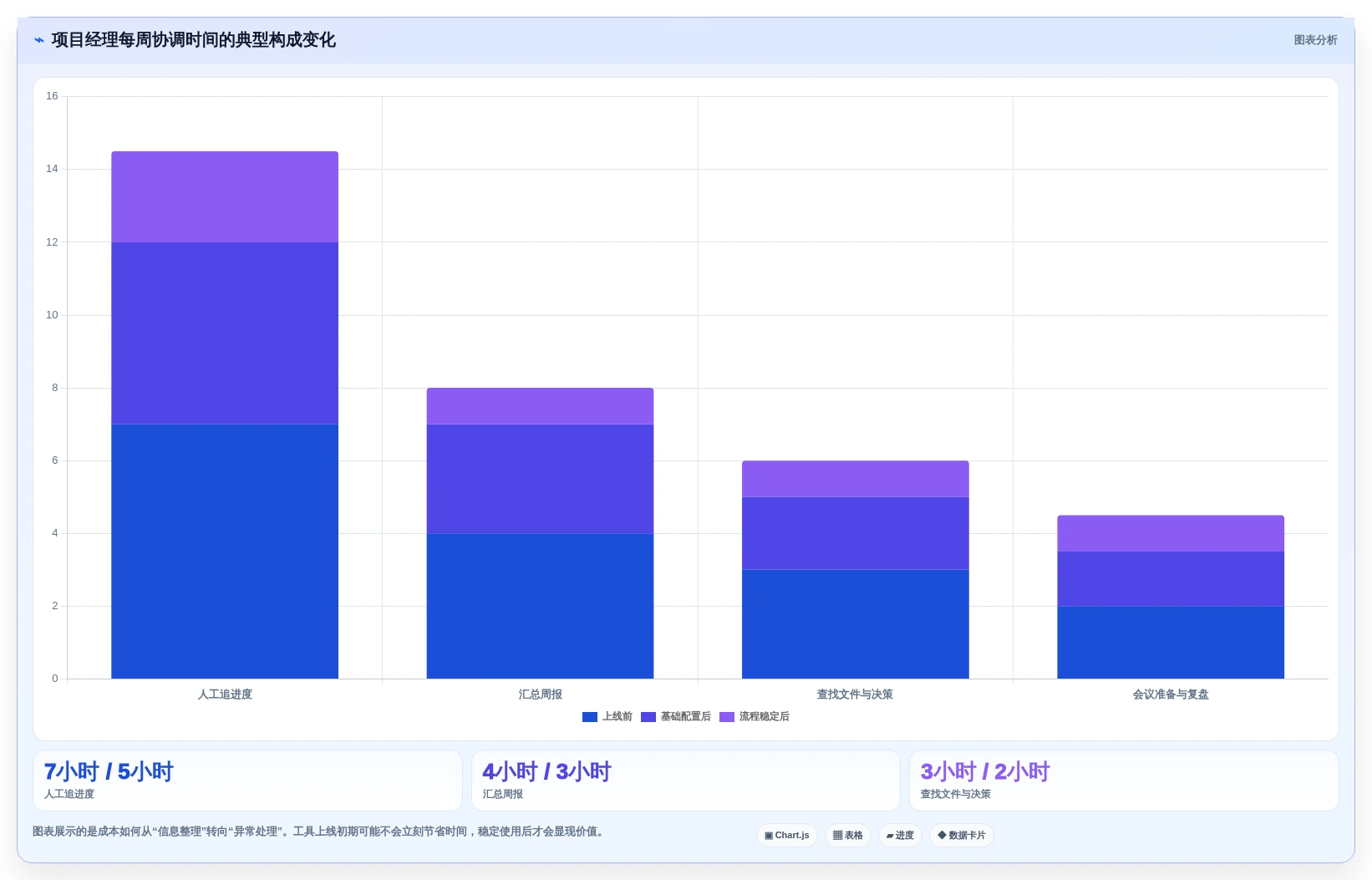Select the 流程稳定后 segment of 会议准备与复盘 bar
This screenshot has width=1372, height=880.
(x=1171, y=533)
